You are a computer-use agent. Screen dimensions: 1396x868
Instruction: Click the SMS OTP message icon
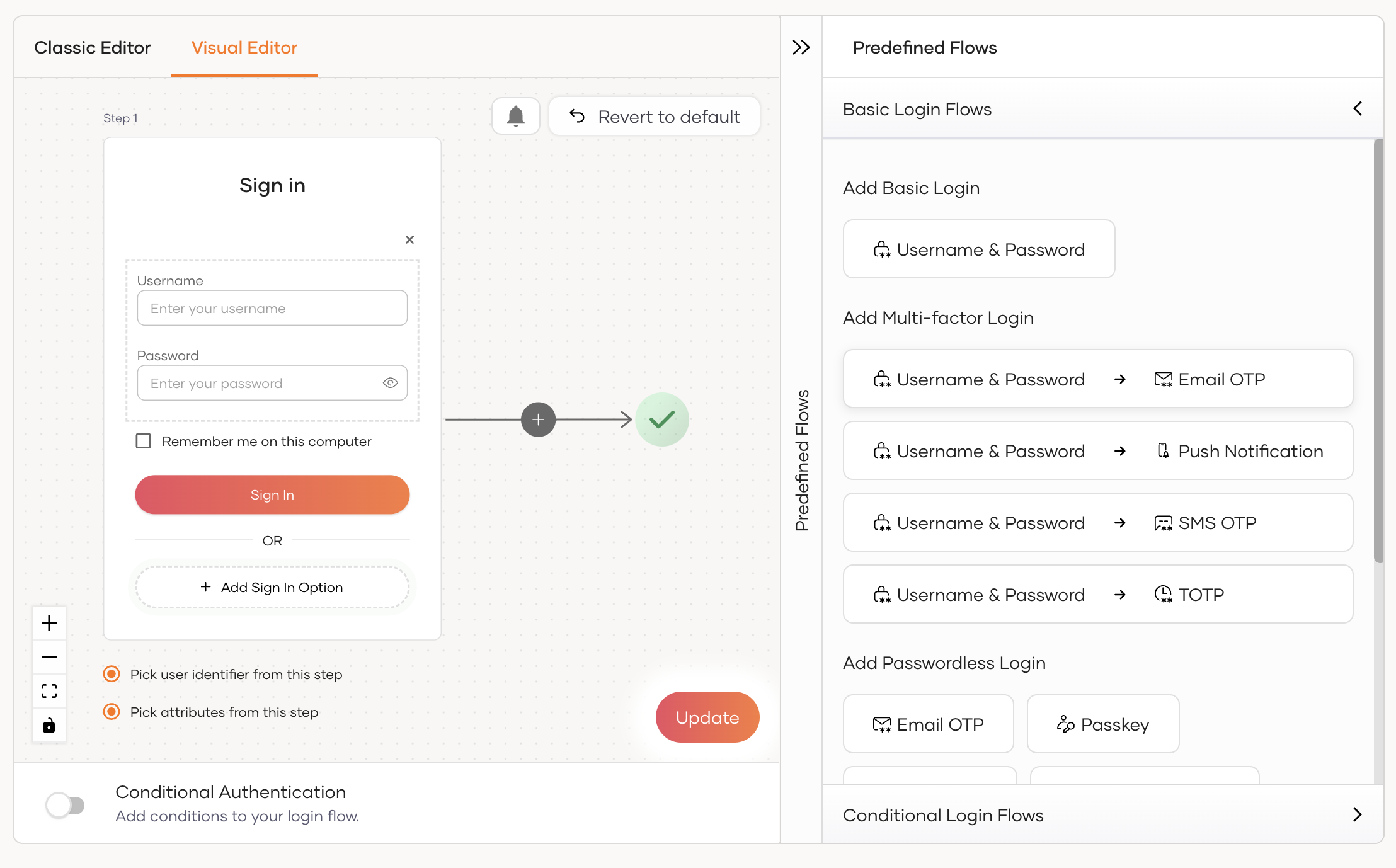(x=1163, y=523)
